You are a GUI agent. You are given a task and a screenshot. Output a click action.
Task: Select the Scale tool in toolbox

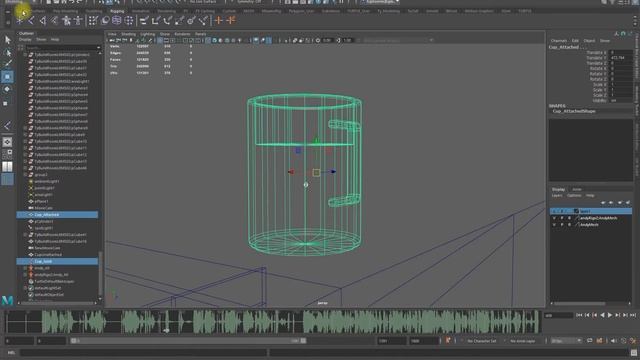point(6,103)
